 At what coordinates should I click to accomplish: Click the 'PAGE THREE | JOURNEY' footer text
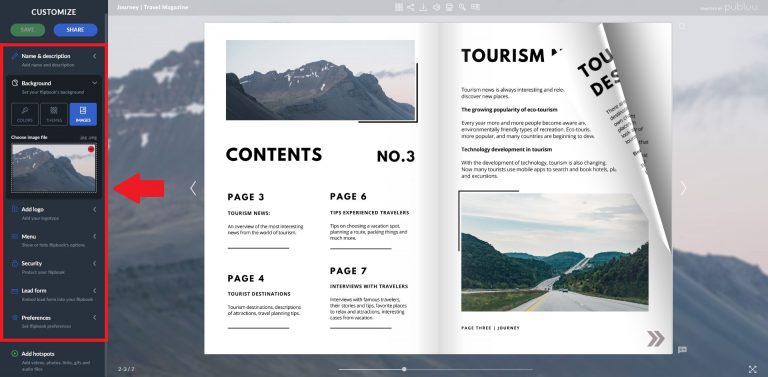pyautogui.click(x=490, y=328)
